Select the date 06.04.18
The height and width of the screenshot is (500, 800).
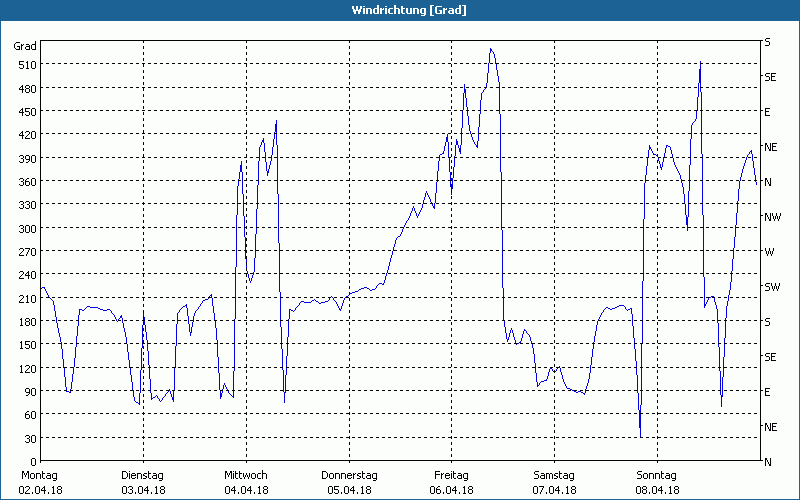(x=452, y=490)
